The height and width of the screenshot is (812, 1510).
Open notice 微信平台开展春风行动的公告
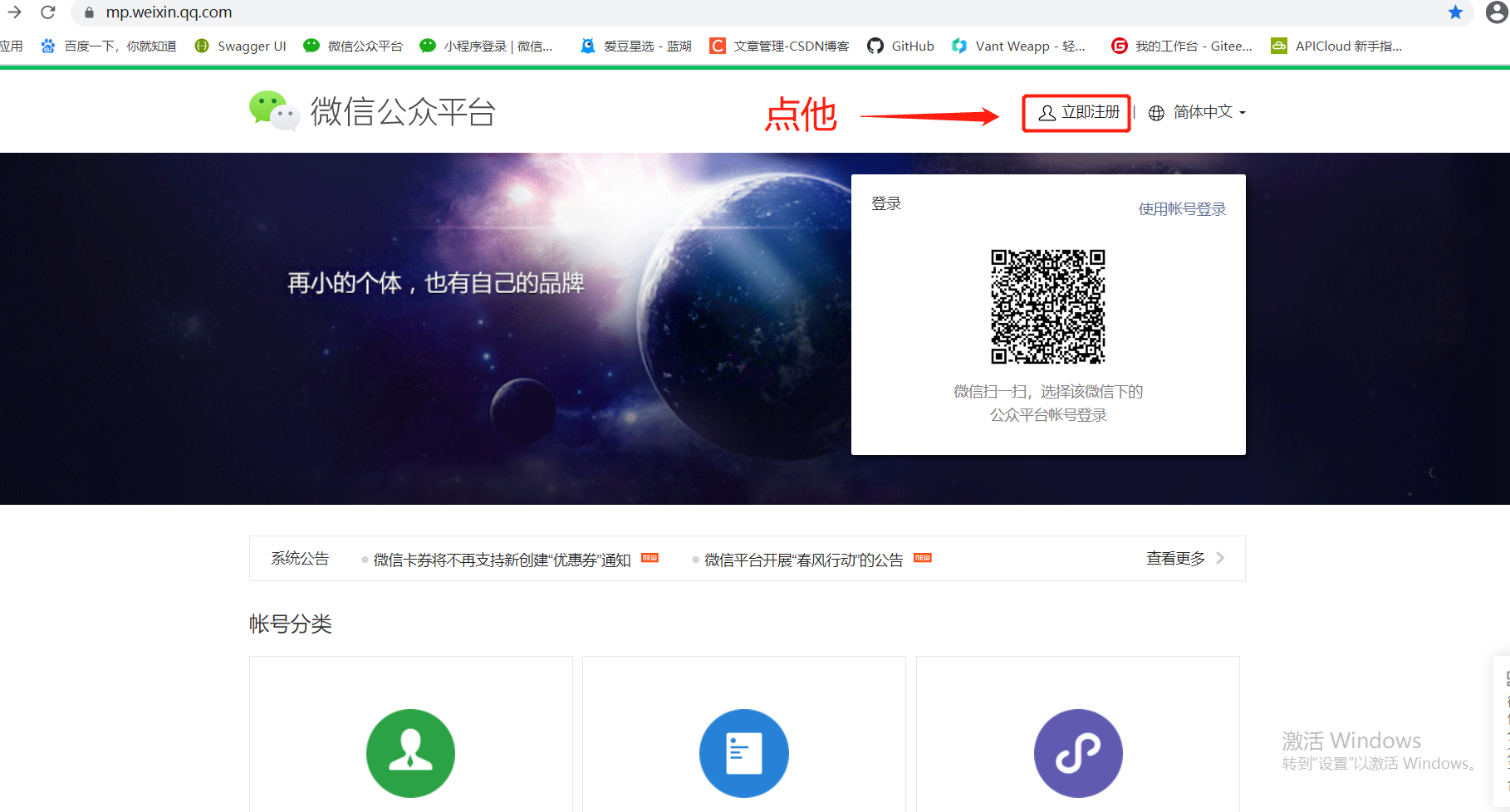click(x=803, y=560)
